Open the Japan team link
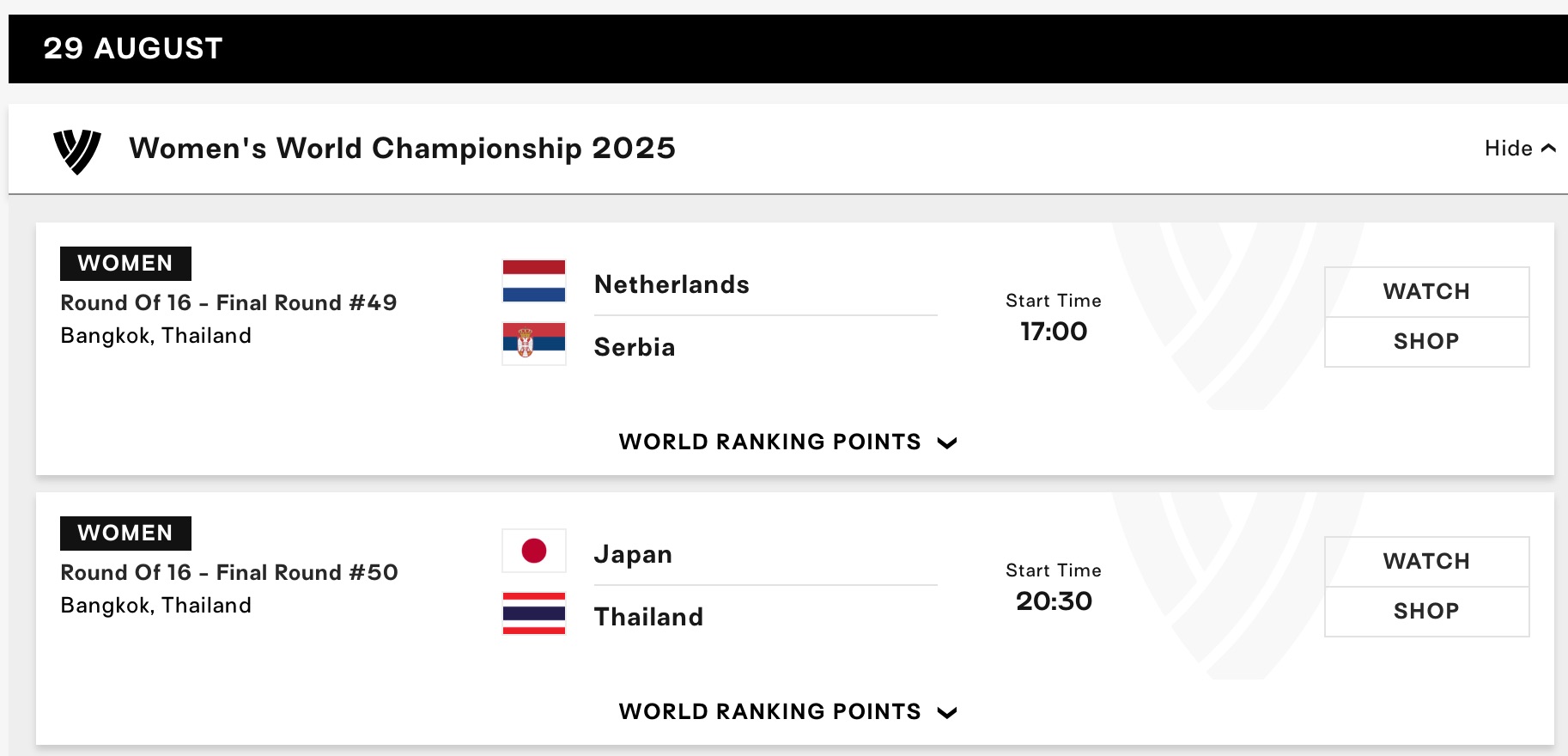This screenshot has width=1568, height=756. pos(633,554)
